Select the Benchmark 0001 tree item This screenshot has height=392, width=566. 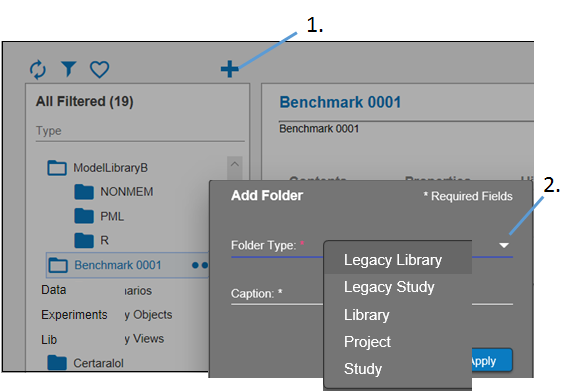(128, 265)
